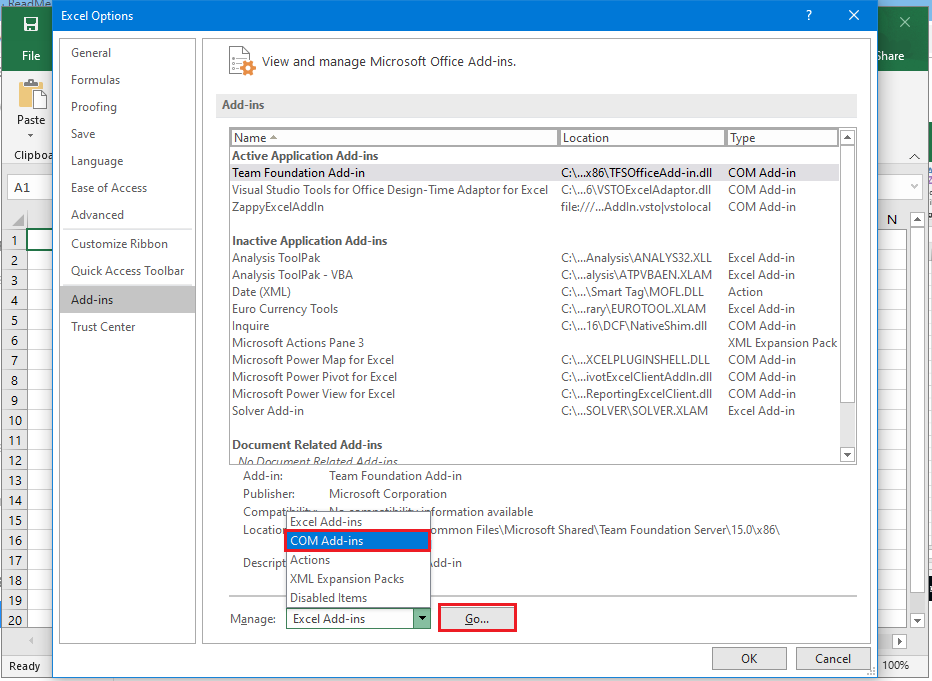Choose COM Add-ins in the Manage dropdown list
The height and width of the screenshot is (681, 932).
pos(358,541)
